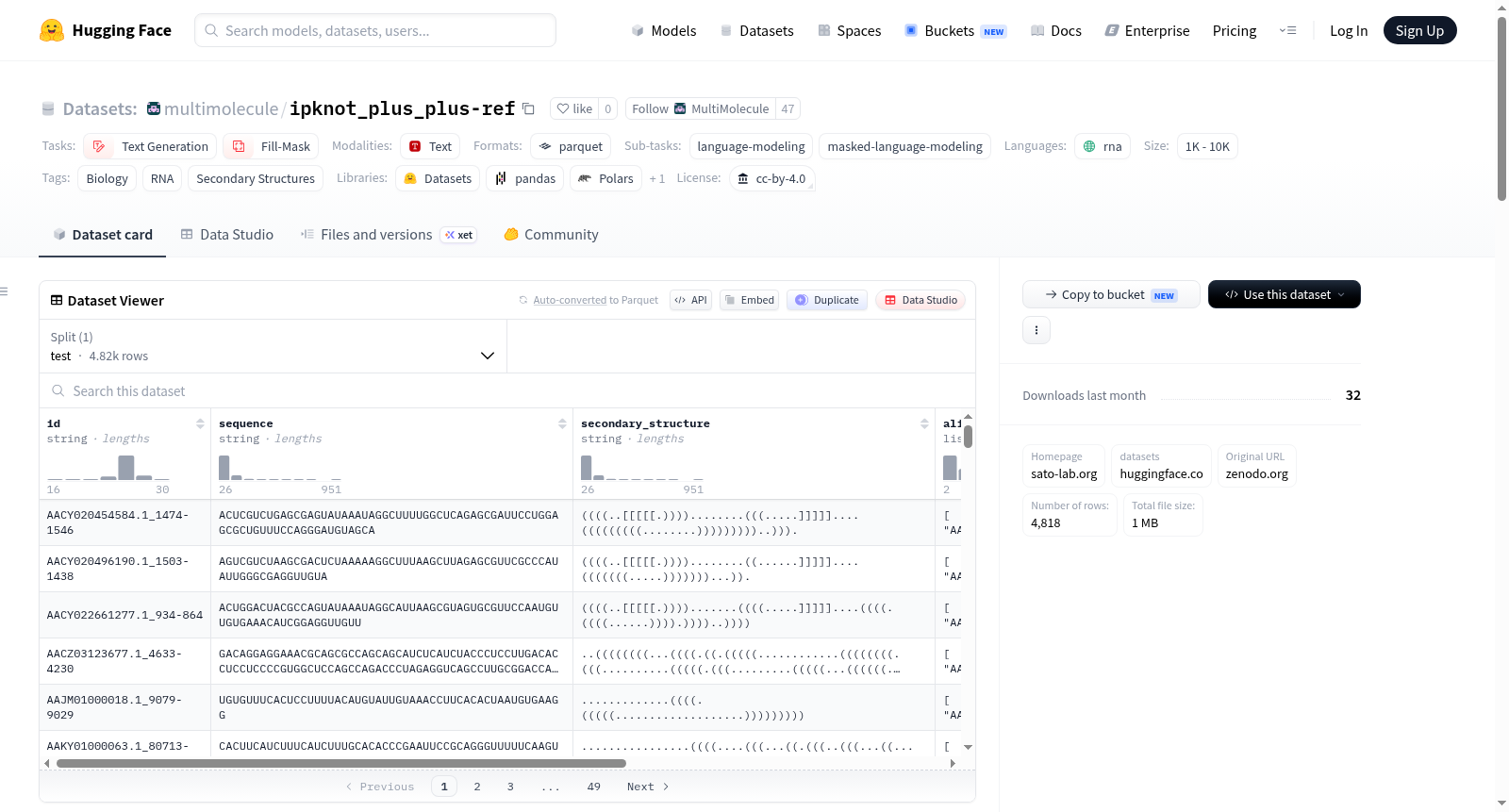
Task: Click the language-modeling sub-task tag
Action: [x=751, y=146]
